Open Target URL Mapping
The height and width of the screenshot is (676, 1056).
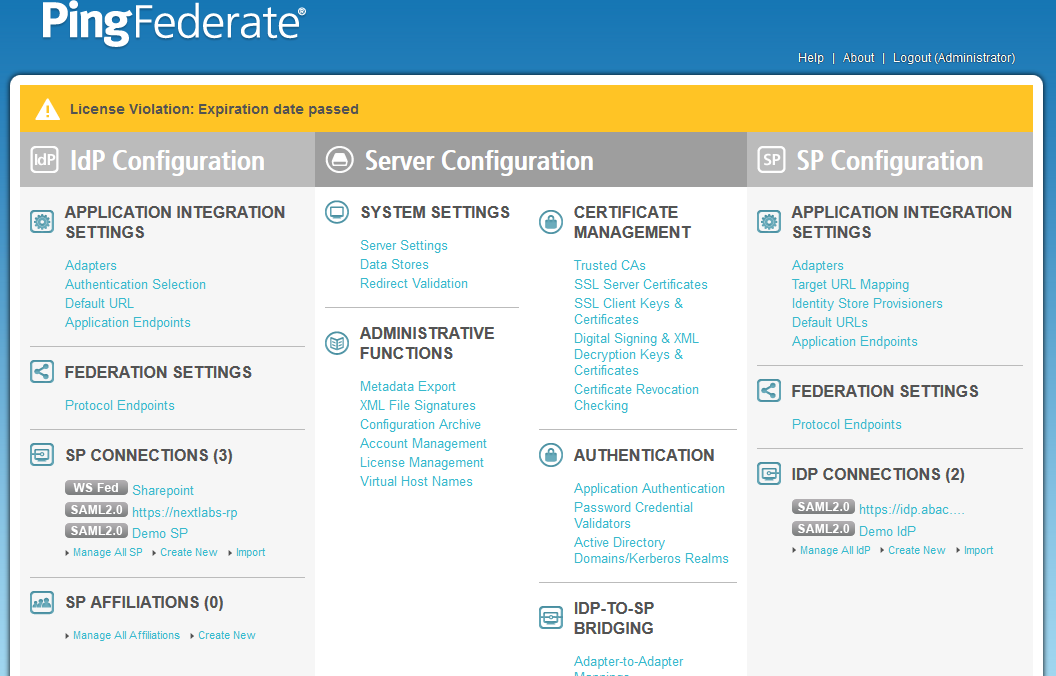click(851, 284)
